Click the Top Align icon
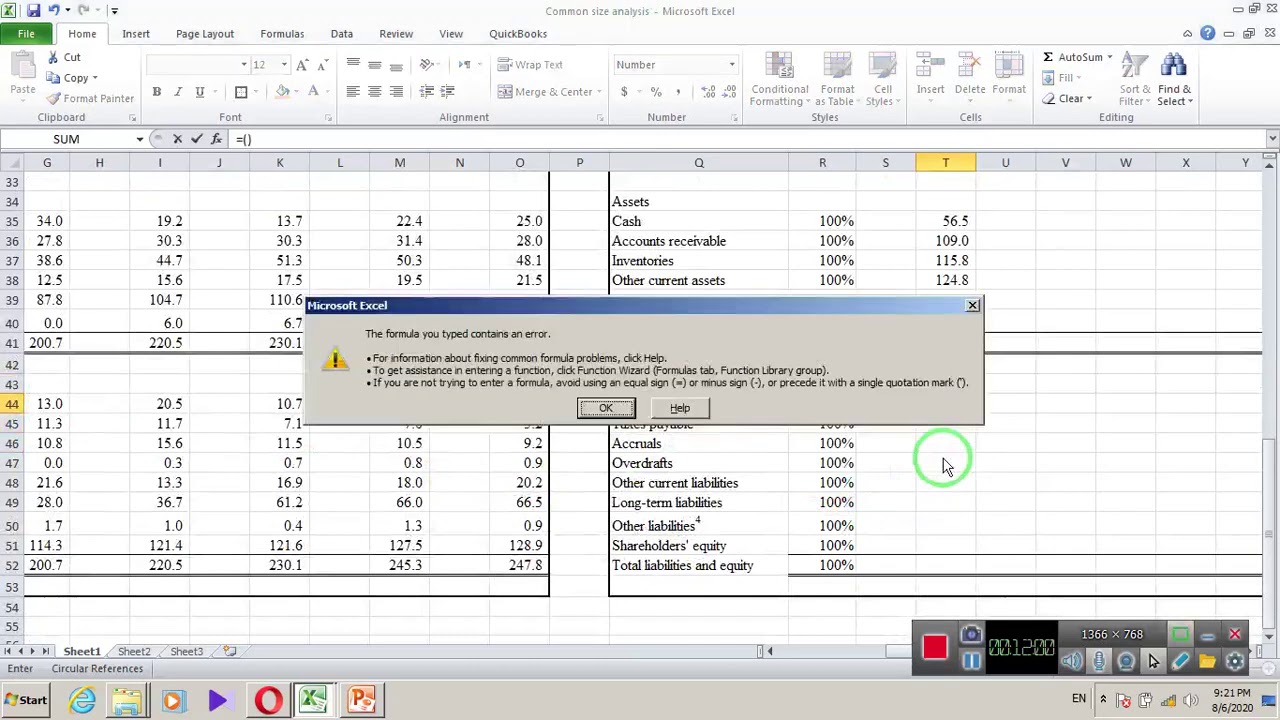Screen dimensions: 1280x720 [x=353, y=65]
